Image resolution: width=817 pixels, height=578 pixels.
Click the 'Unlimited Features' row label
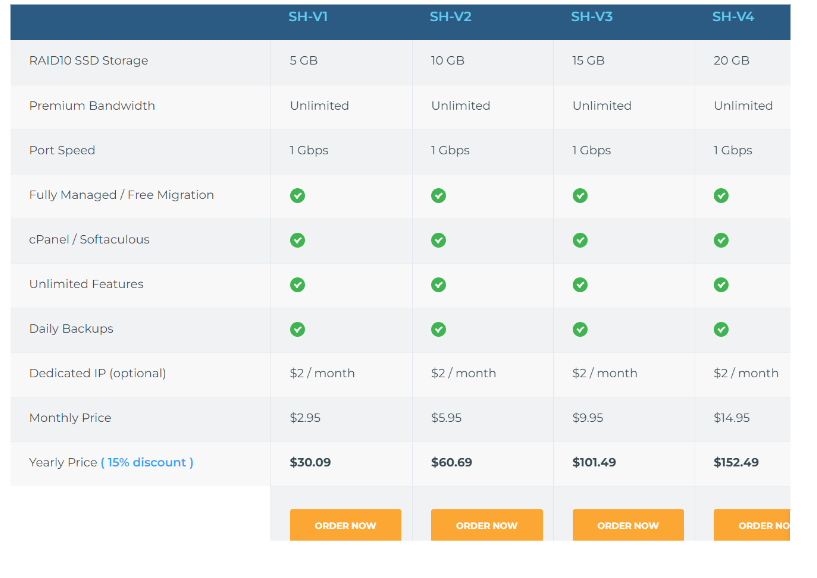86,284
